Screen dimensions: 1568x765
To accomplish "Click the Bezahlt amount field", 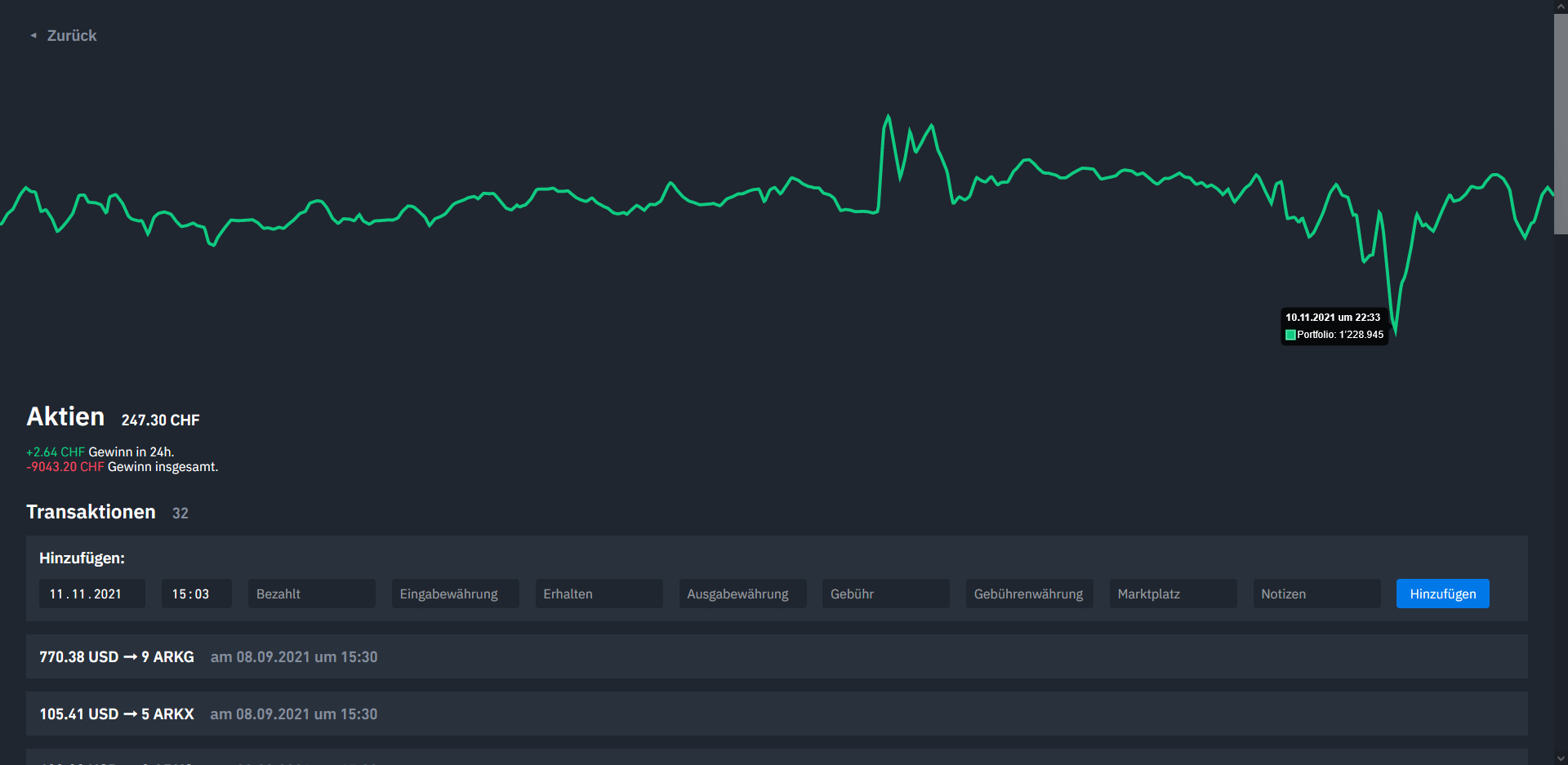I will pos(311,594).
